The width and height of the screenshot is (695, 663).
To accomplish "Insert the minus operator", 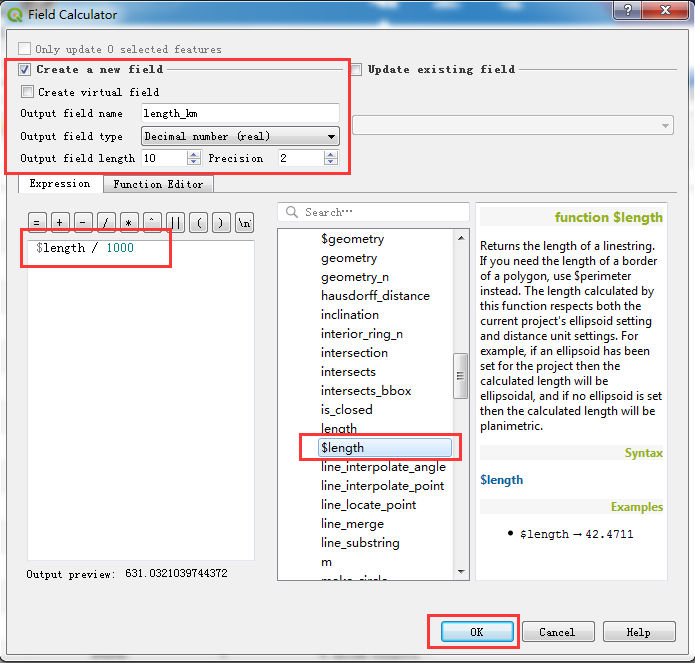I will pos(83,222).
